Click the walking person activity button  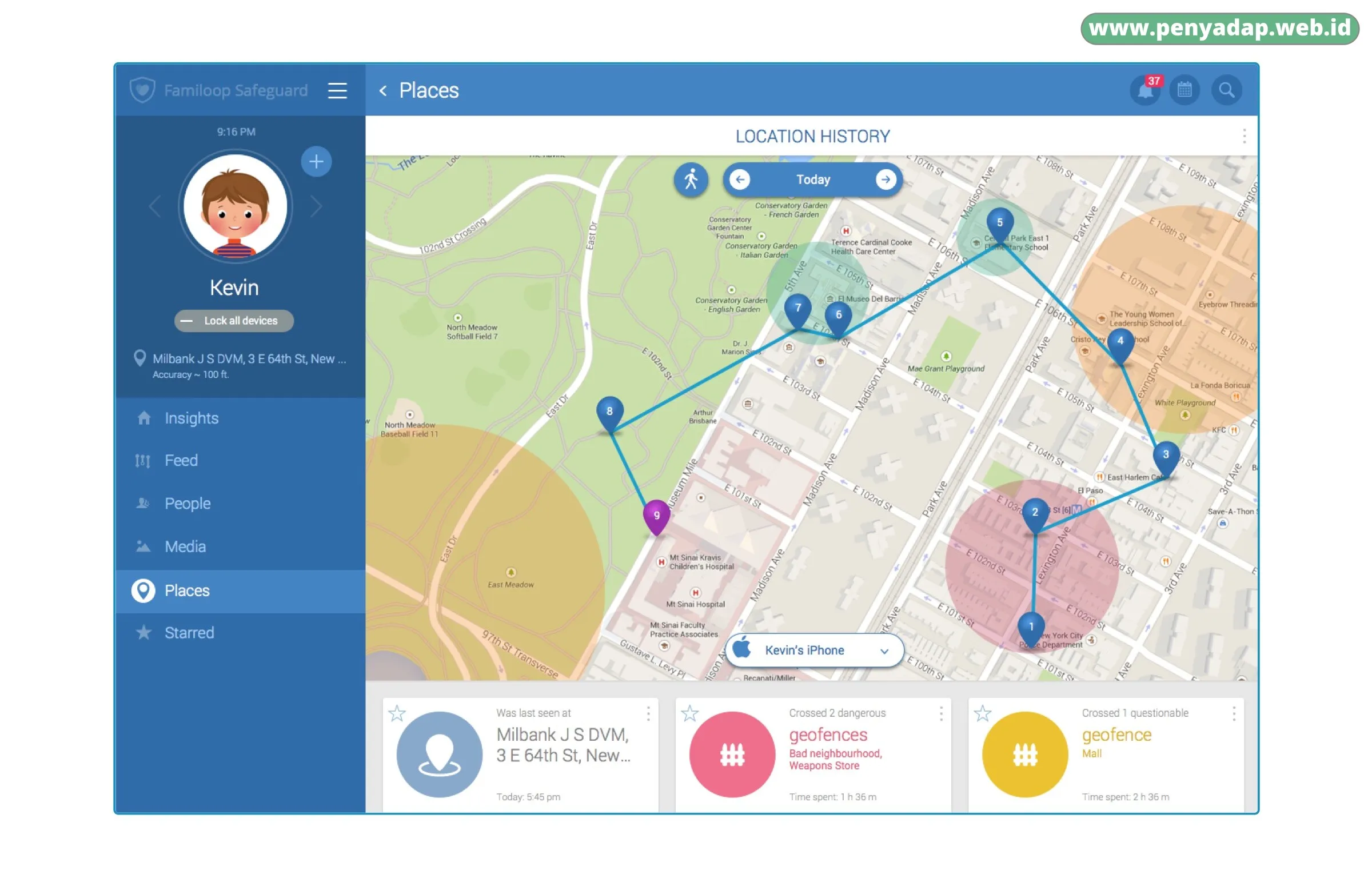click(x=691, y=179)
